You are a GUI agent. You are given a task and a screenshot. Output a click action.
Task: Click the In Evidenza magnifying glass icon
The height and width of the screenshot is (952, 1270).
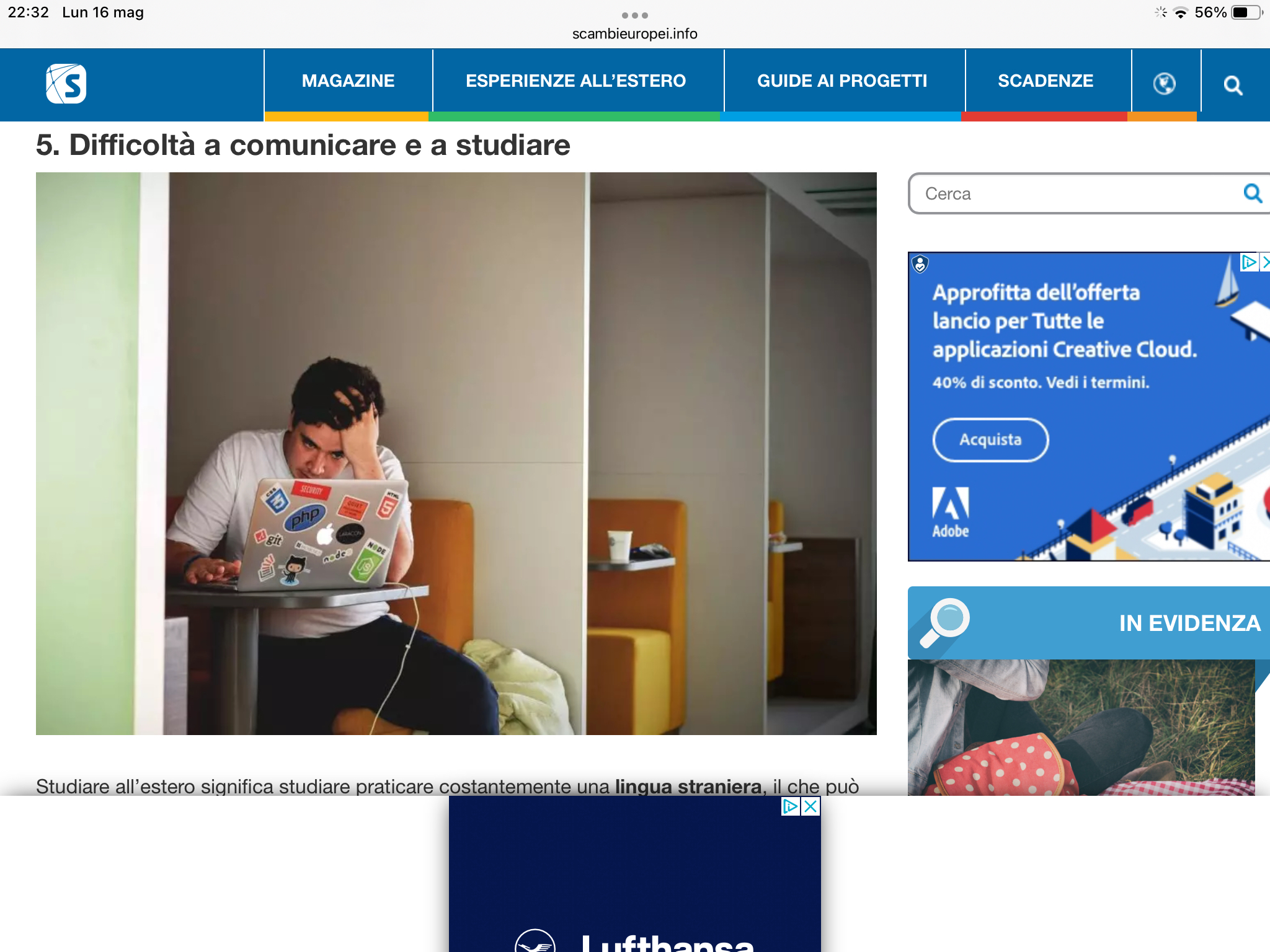click(945, 622)
